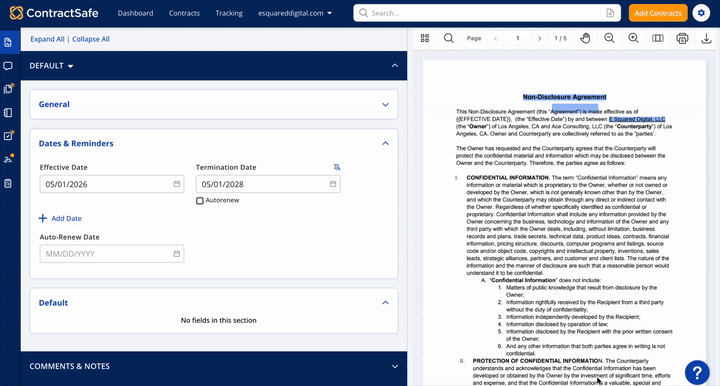Toggle the side-by-side page view icon

pyautogui.click(x=658, y=38)
